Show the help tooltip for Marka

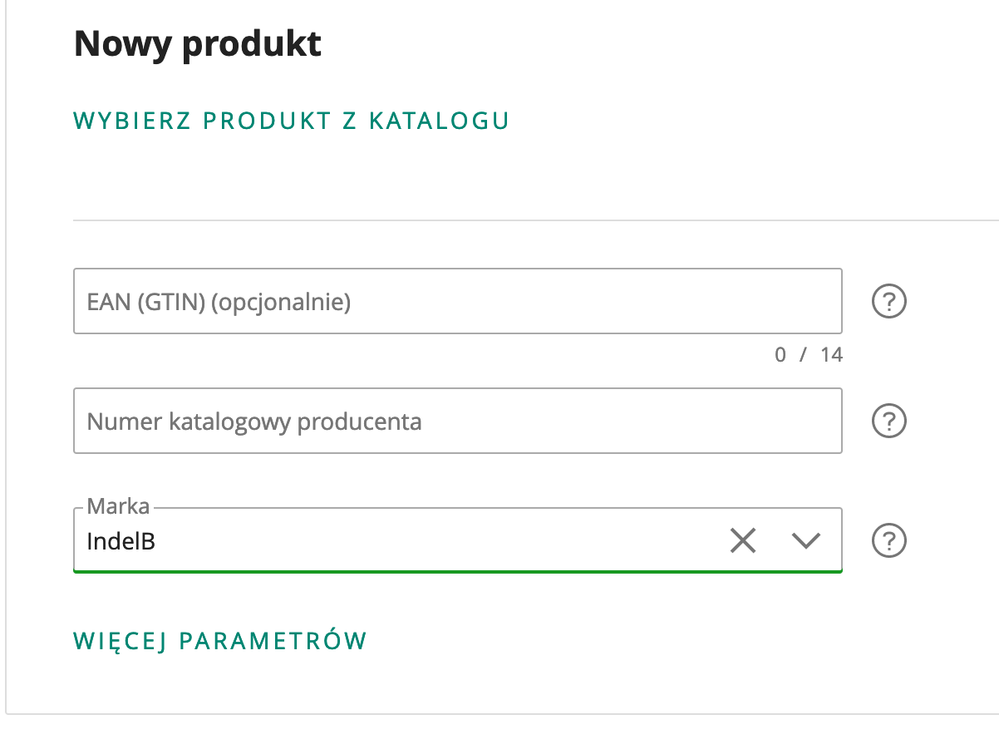pos(889,541)
